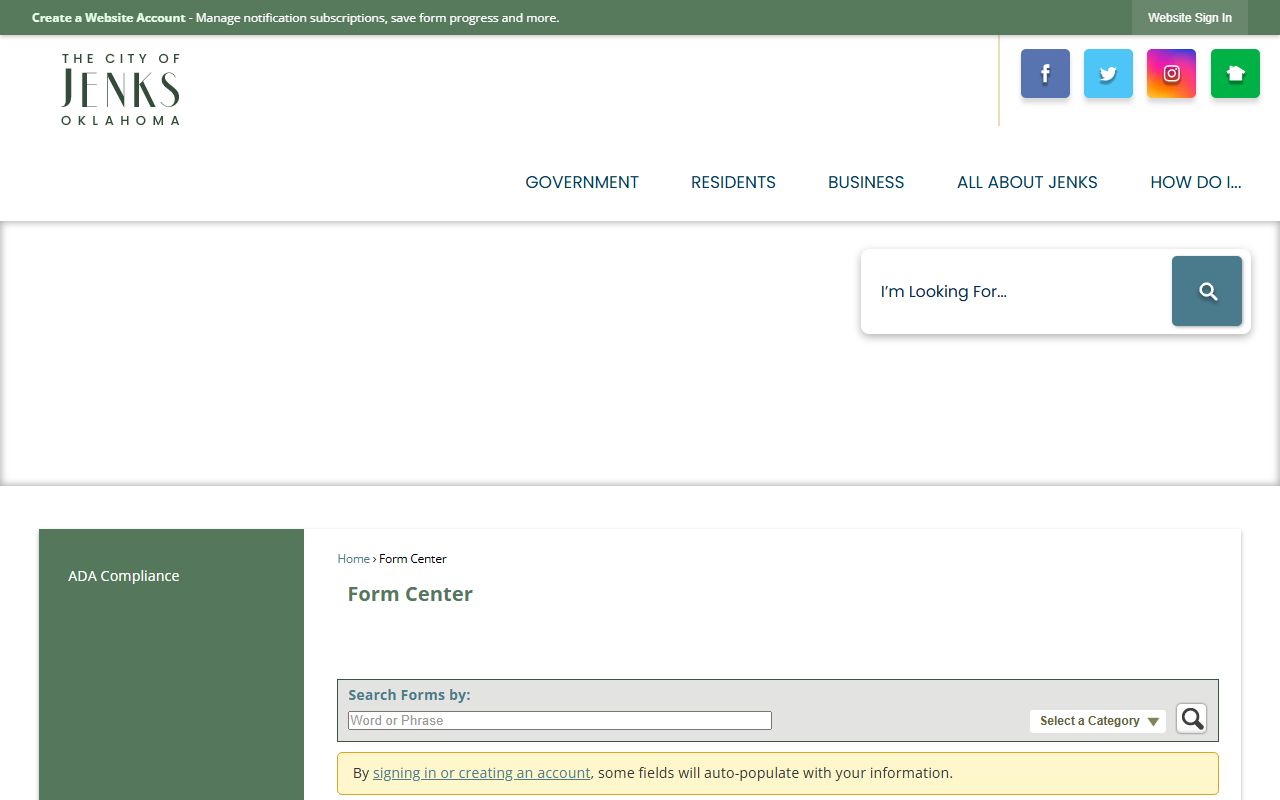The image size is (1280, 800).
Task: Expand the Select a Category dropdown
Action: (1098, 721)
